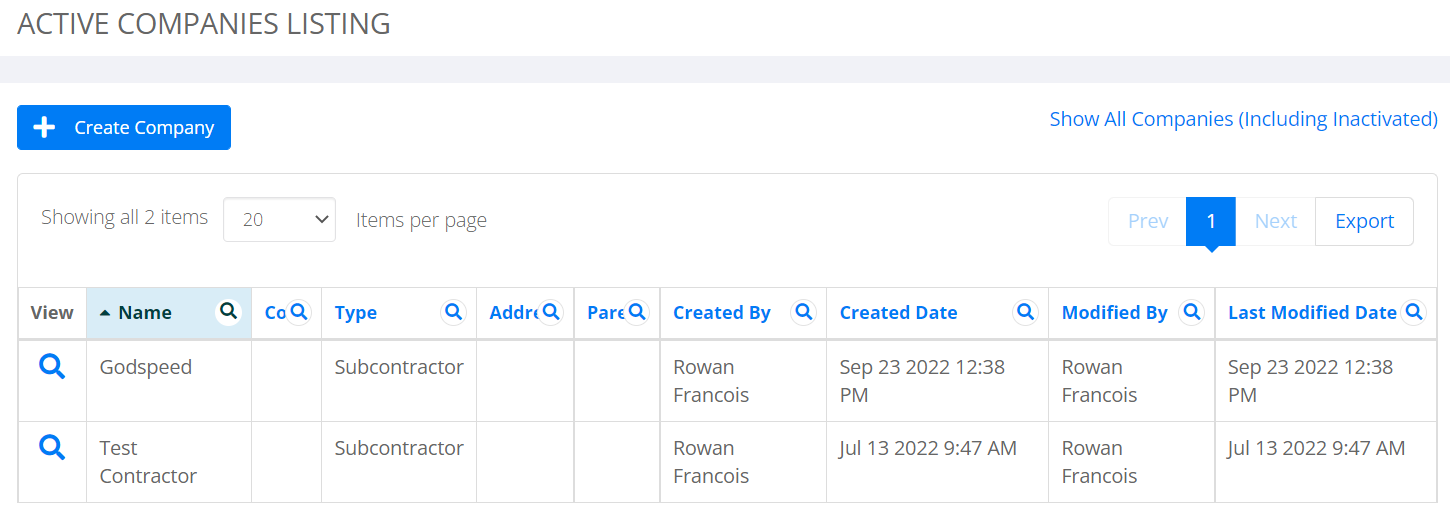Open the Address column search icon
The width and height of the screenshot is (1450, 511).
(x=551, y=312)
